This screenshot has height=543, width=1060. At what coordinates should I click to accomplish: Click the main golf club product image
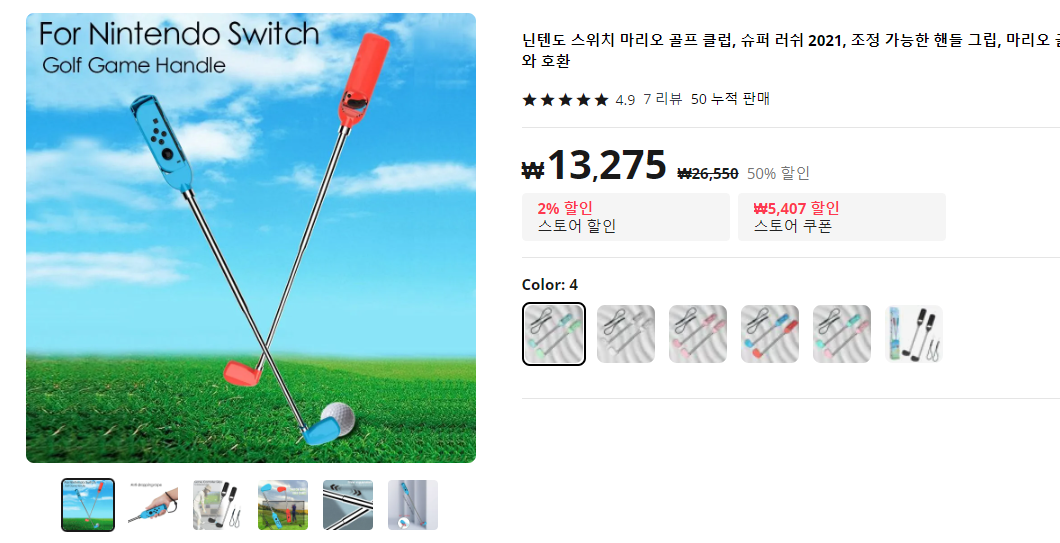pos(251,238)
